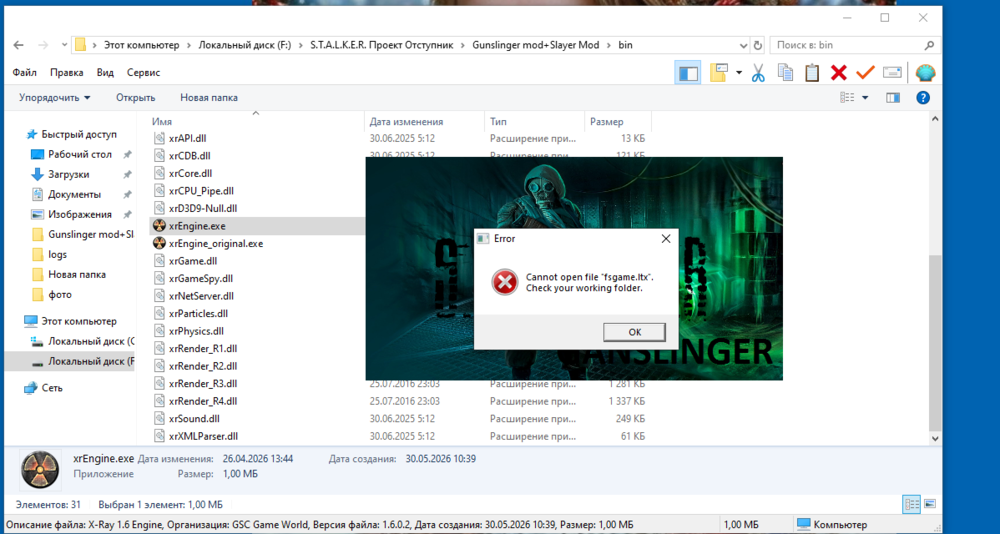
Task: Open the Сервис menu
Action: pos(143,73)
